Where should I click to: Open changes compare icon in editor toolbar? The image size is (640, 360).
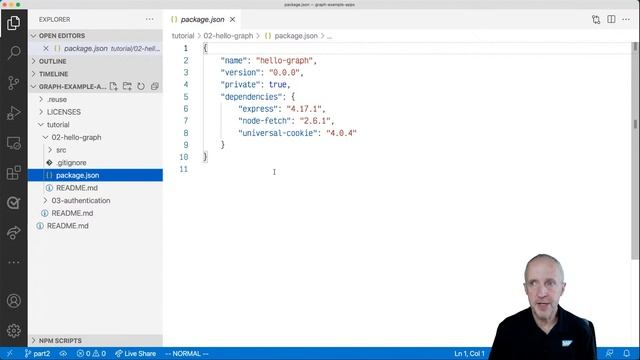(596, 20)
